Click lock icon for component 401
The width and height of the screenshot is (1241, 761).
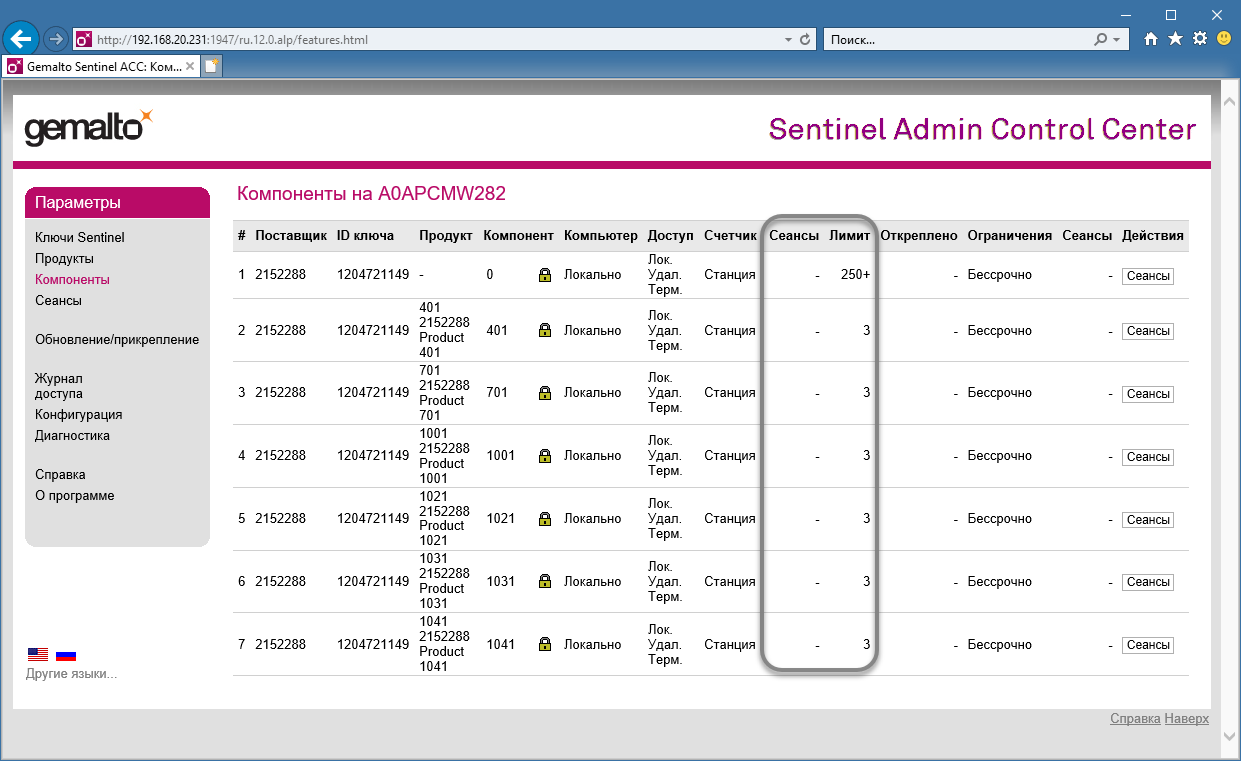coord(544,330)
